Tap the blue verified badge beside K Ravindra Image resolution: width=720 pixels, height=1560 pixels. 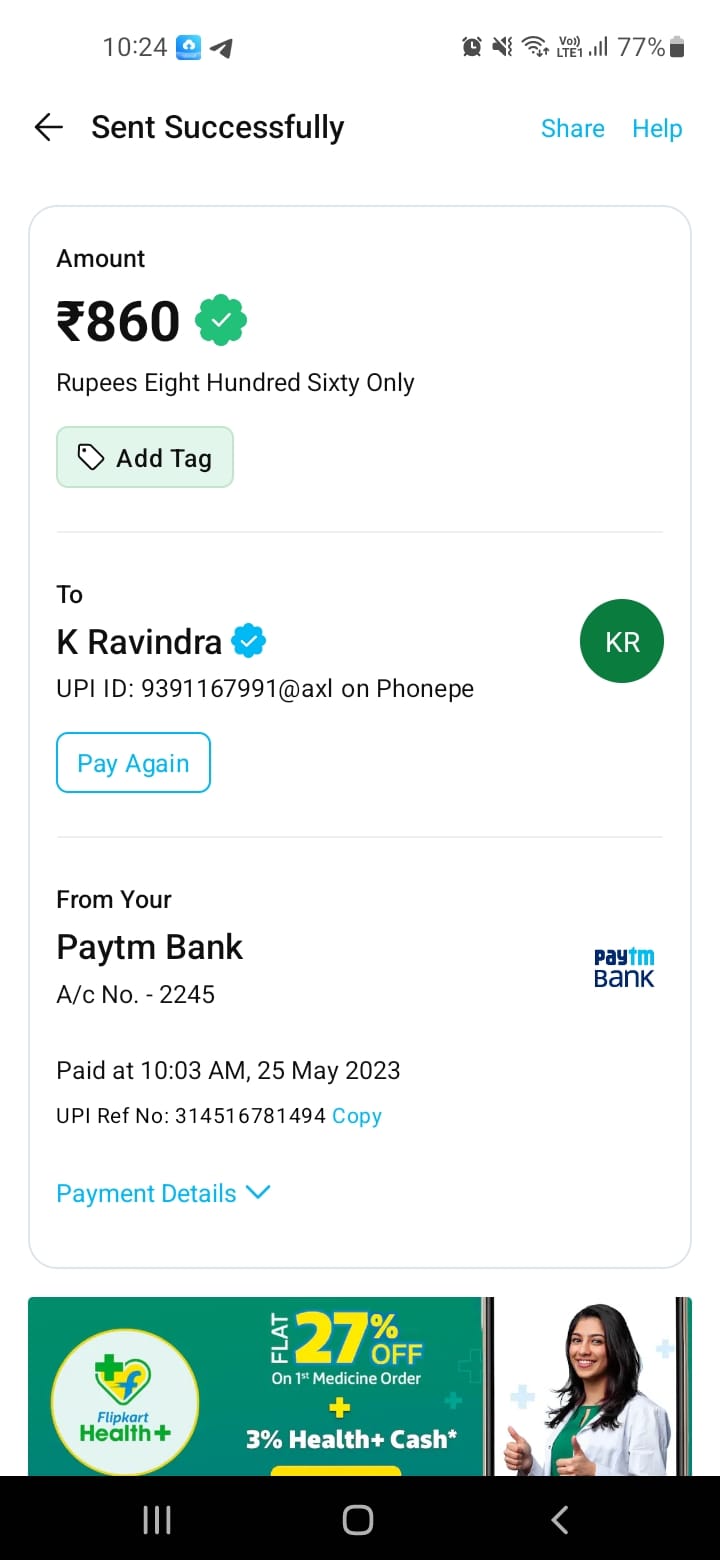[249, 641]
